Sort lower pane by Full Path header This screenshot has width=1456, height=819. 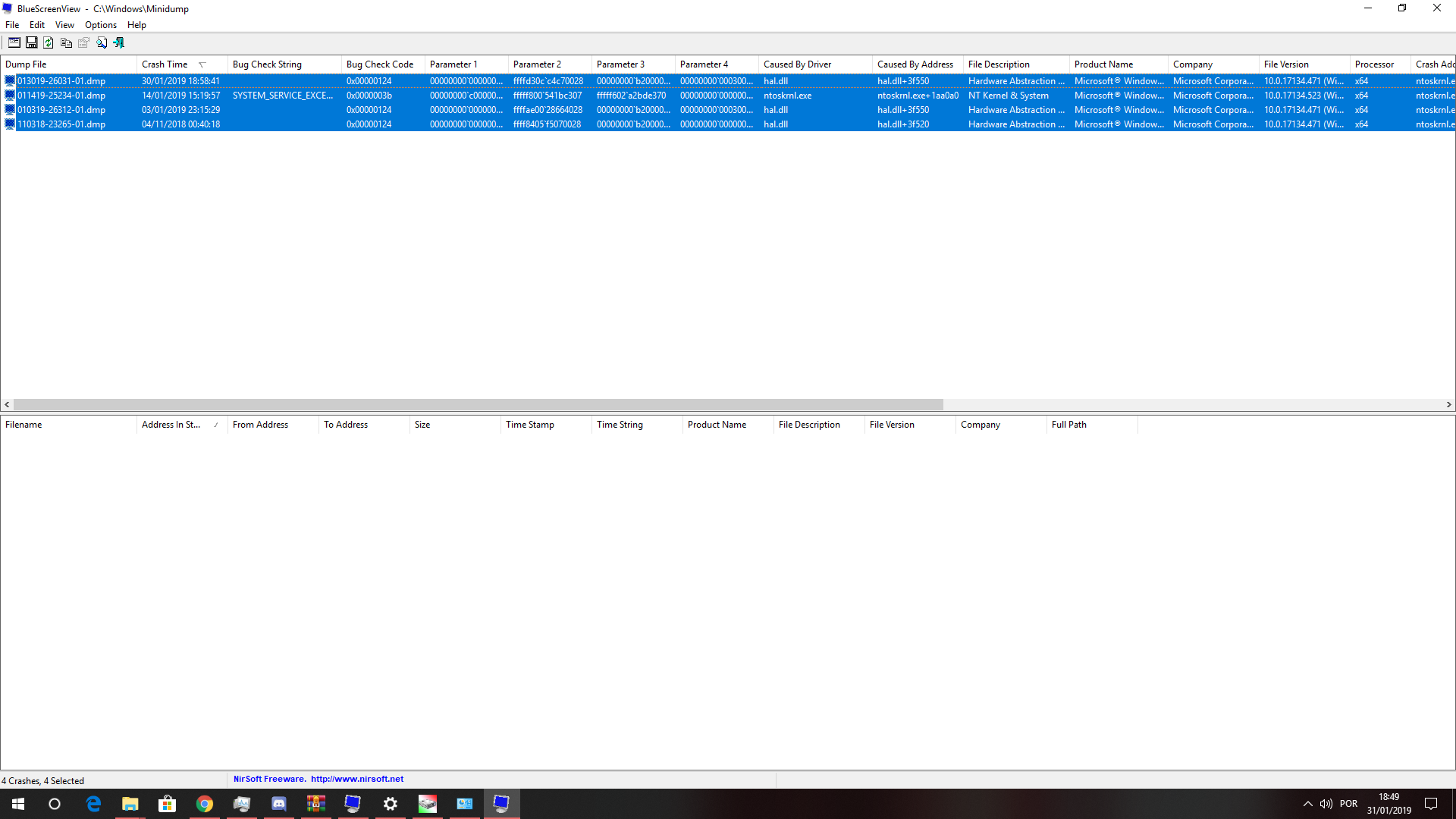pyautogui.click(x=1092, y=425)
